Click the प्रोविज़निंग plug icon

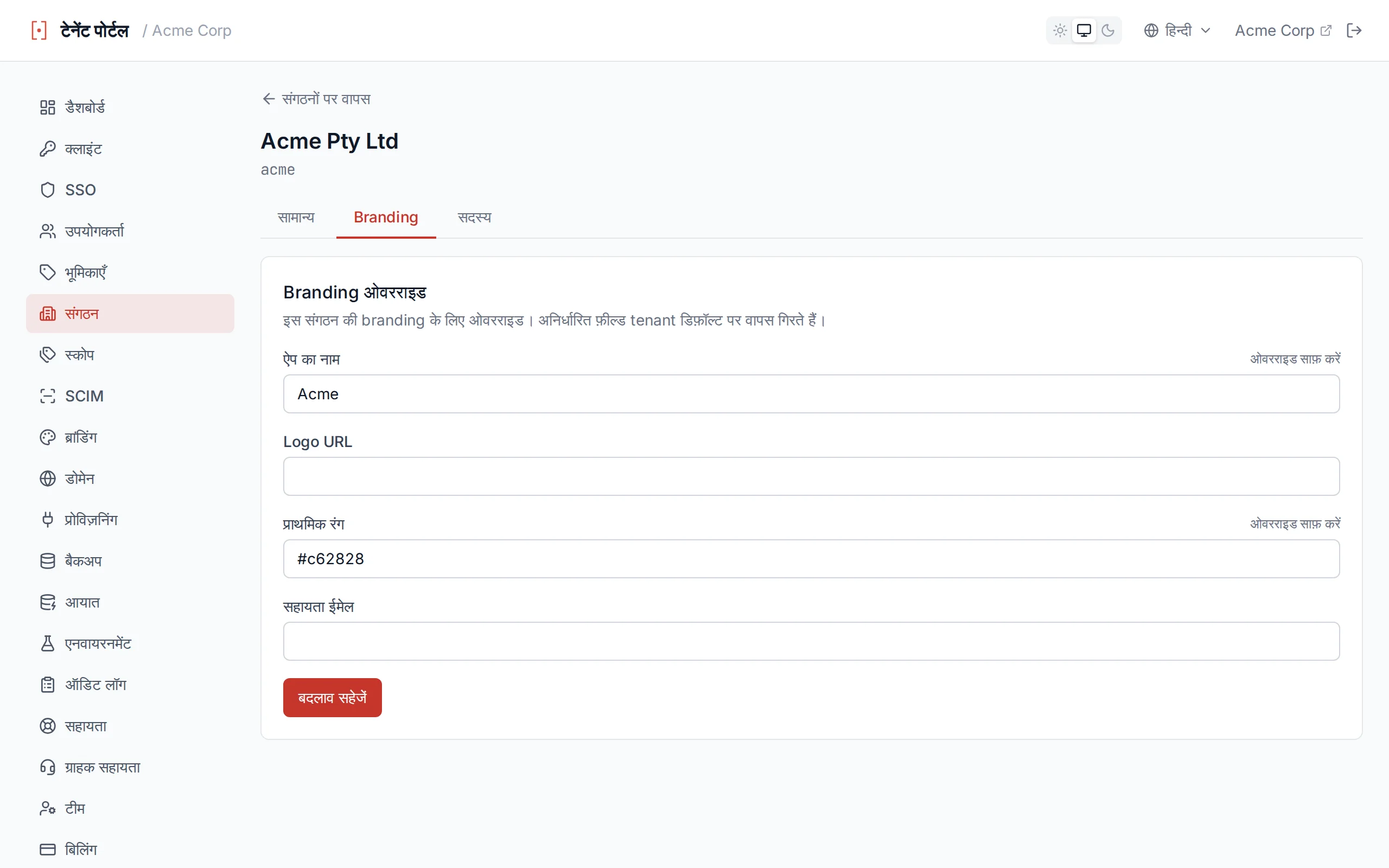[x=48, y=520]
